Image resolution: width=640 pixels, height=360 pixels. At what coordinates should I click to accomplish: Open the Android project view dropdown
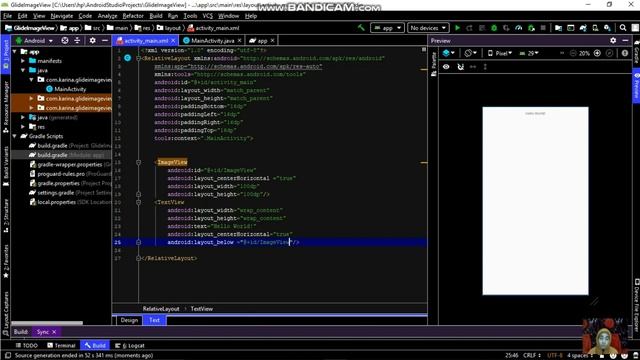click(34, 40)
